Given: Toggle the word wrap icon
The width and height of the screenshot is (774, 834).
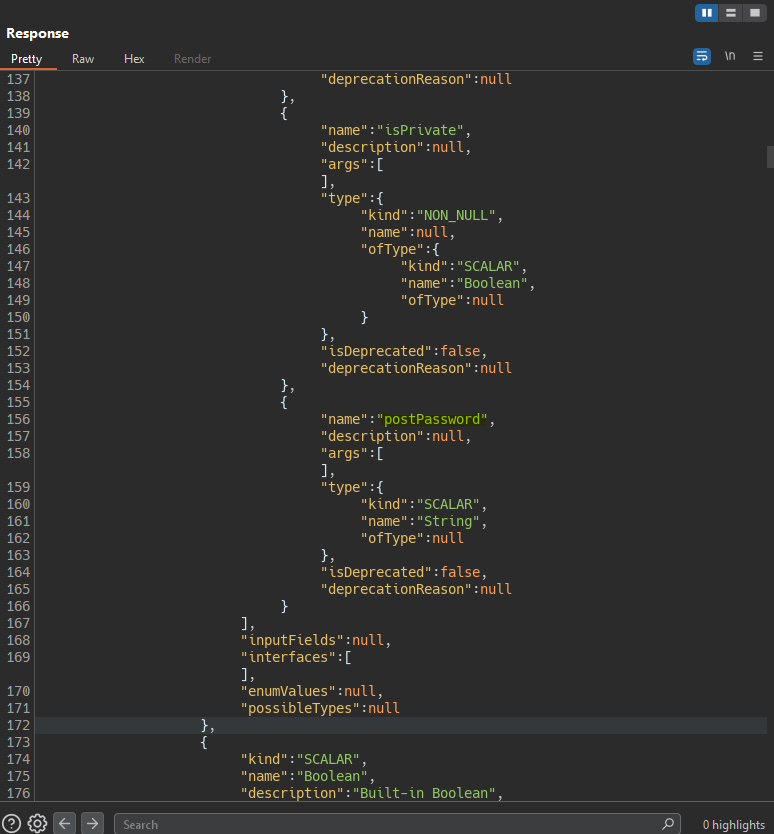Looking at the screenshot, I should (702, 56).
